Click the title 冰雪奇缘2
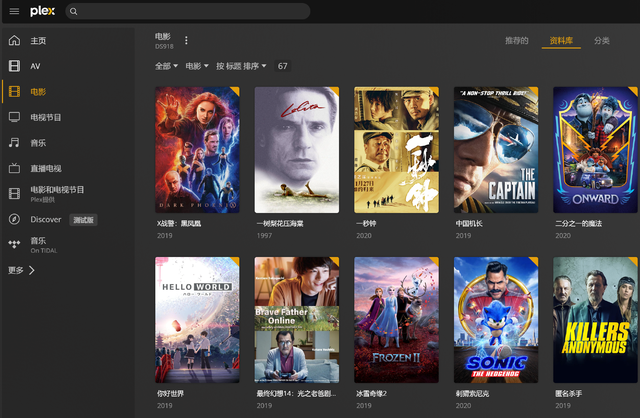The width and height of the screenshot is (640, 418). 371,394
